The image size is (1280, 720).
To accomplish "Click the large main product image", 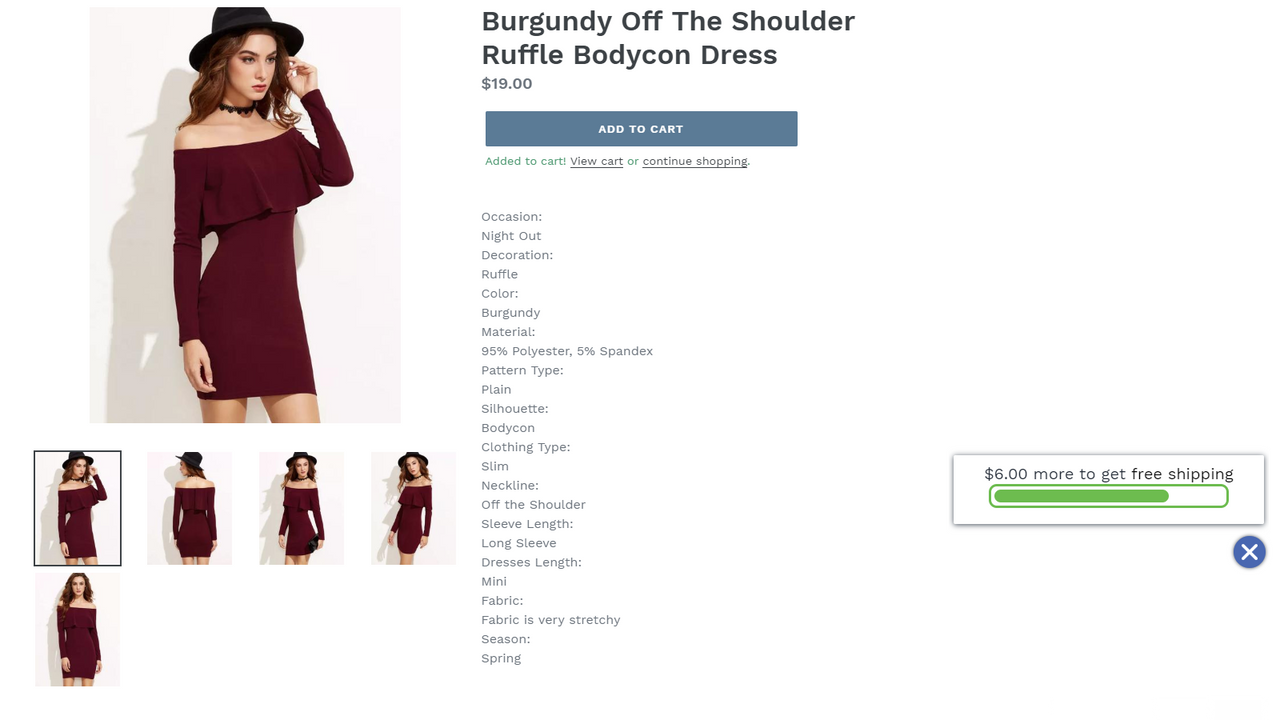I will tap(245, 215).
